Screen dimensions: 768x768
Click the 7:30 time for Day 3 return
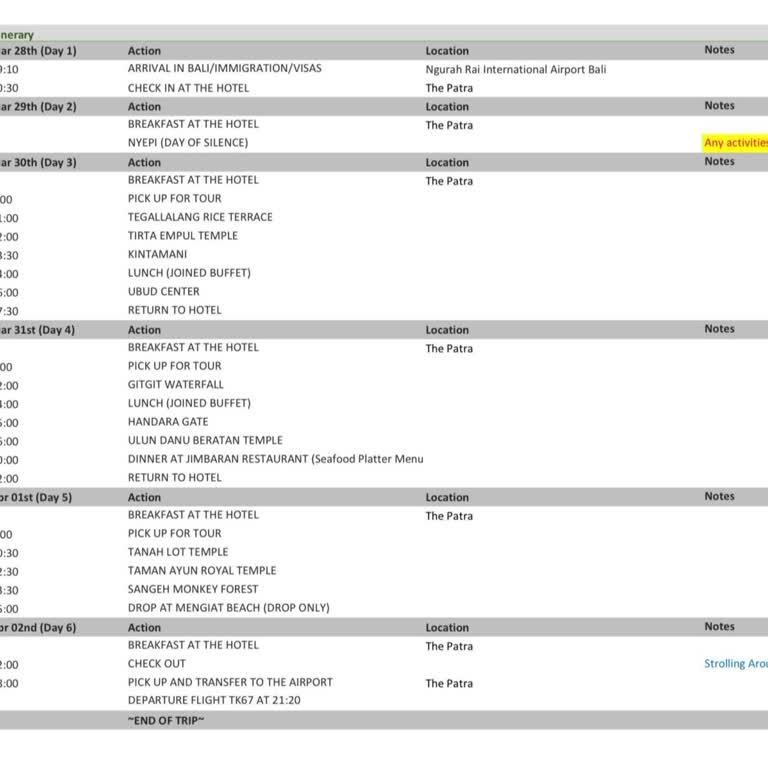point(9,312)
